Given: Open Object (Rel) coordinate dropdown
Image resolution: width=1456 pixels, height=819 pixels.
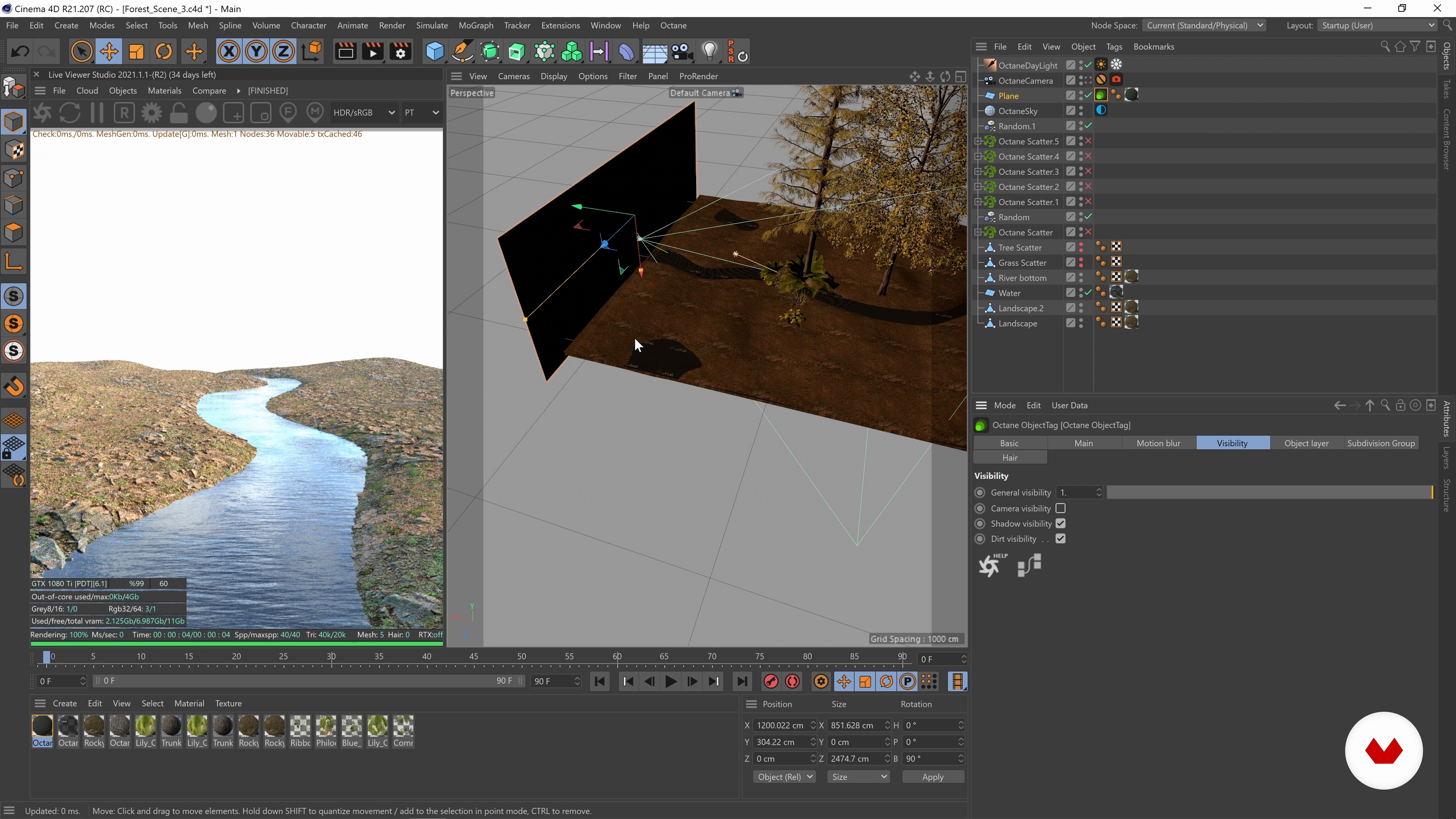Looking at the screenshot, I should coord(784,777).
